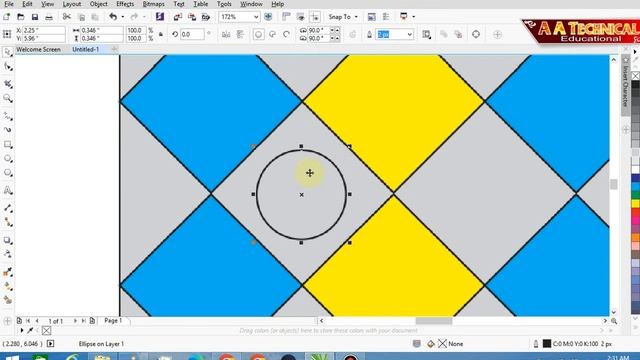Select the Freehand curve tool
Viewport: 640px width, 360px height.
(8, 116)
